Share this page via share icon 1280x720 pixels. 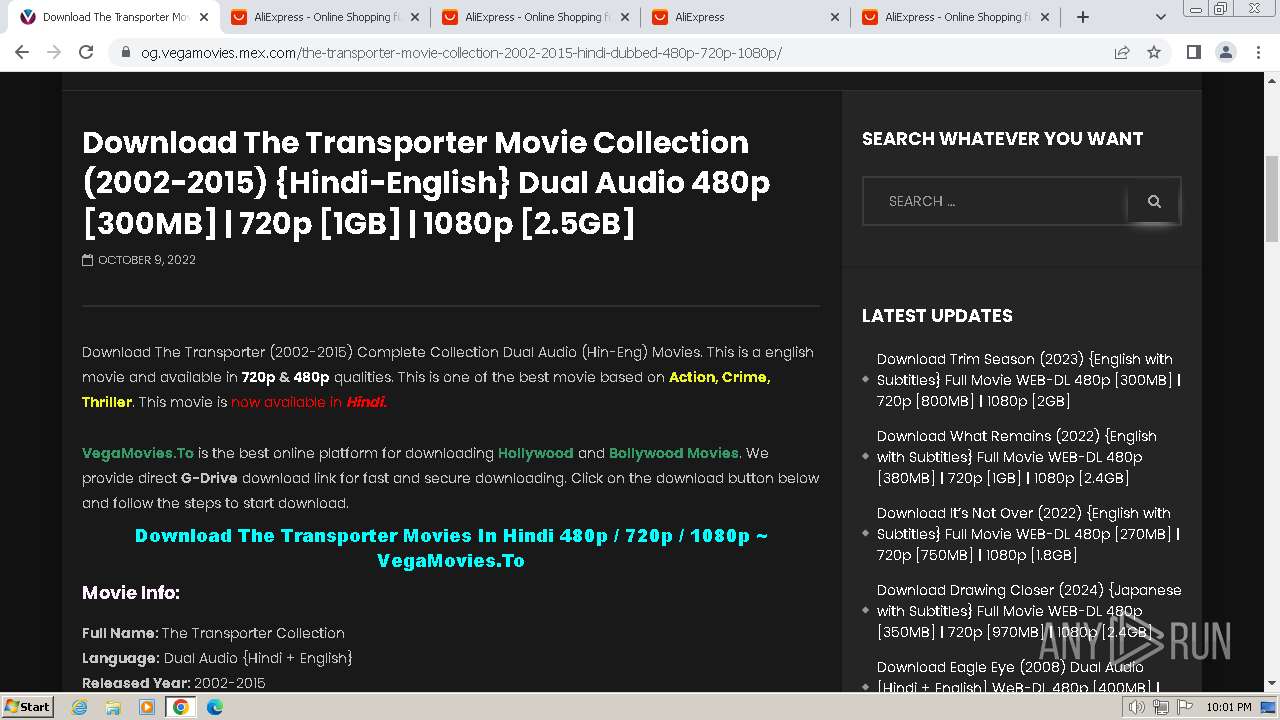point(1122,52)
